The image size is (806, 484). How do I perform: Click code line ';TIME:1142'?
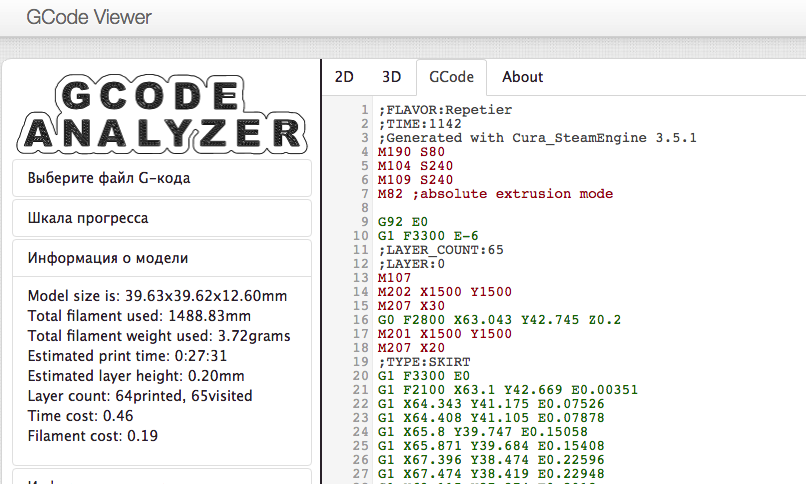(x=419, y=124)
